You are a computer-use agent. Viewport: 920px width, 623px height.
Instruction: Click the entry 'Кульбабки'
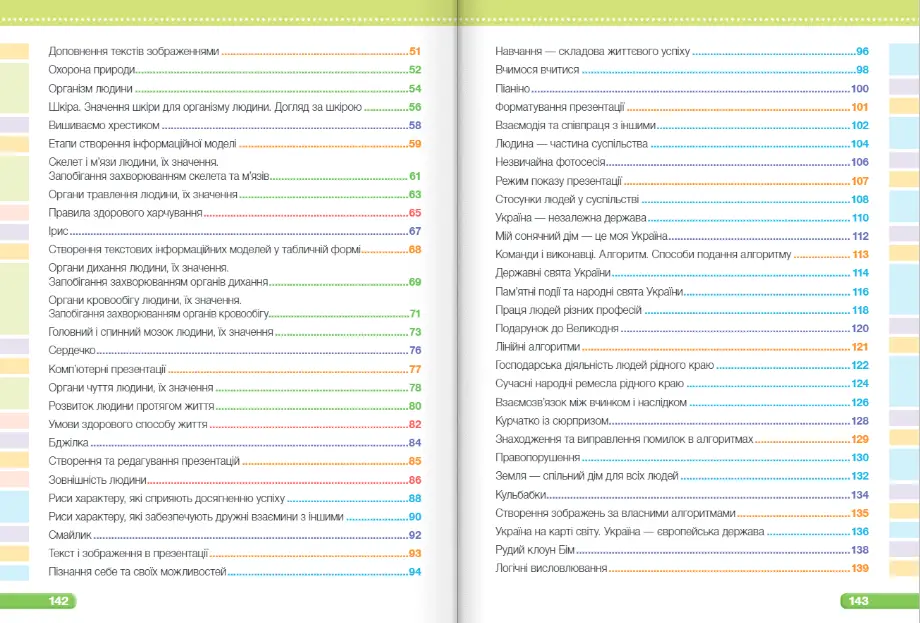(x=520, y=495)
